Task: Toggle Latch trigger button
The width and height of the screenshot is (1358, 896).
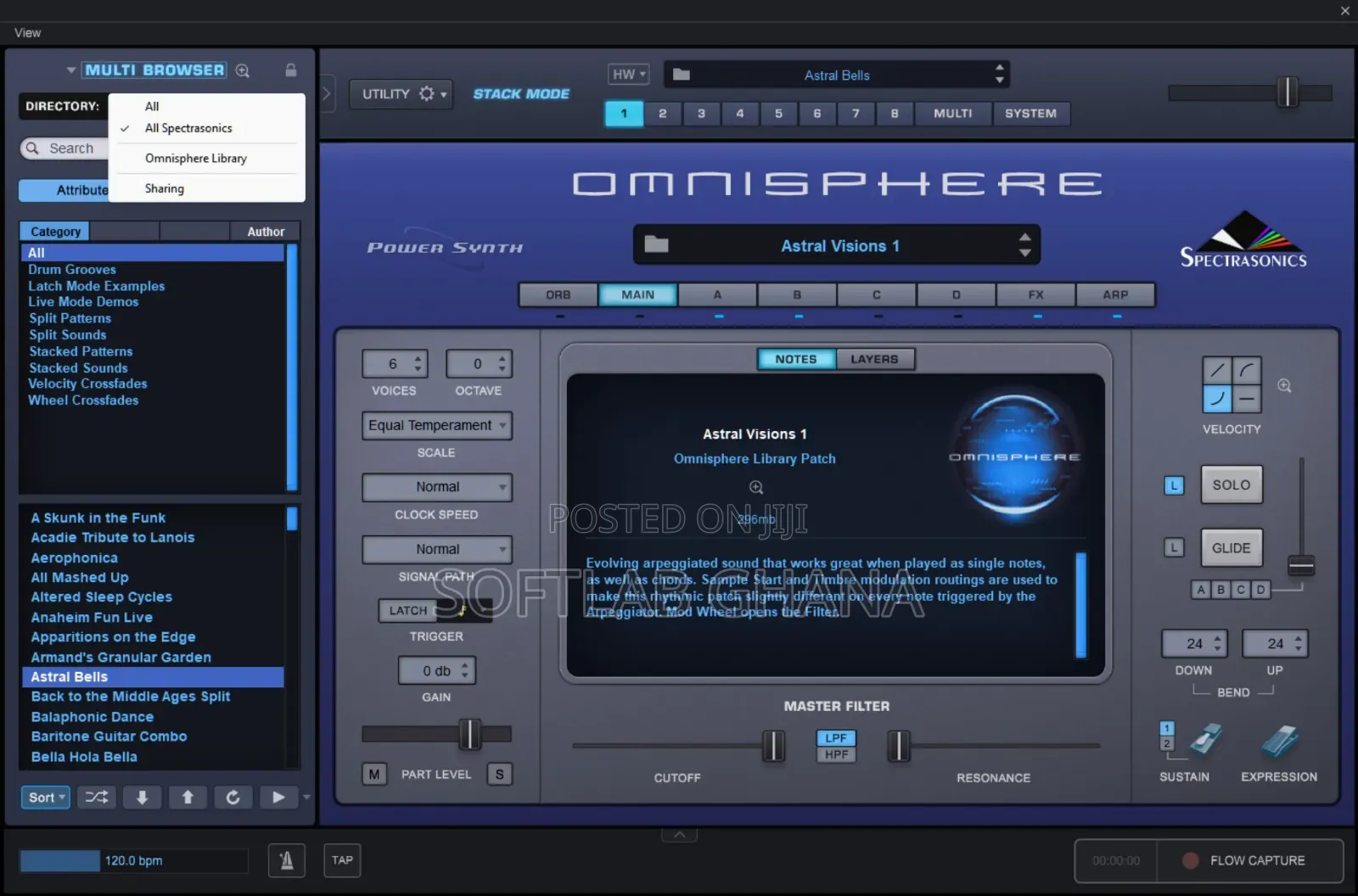Action: point(408,611)
